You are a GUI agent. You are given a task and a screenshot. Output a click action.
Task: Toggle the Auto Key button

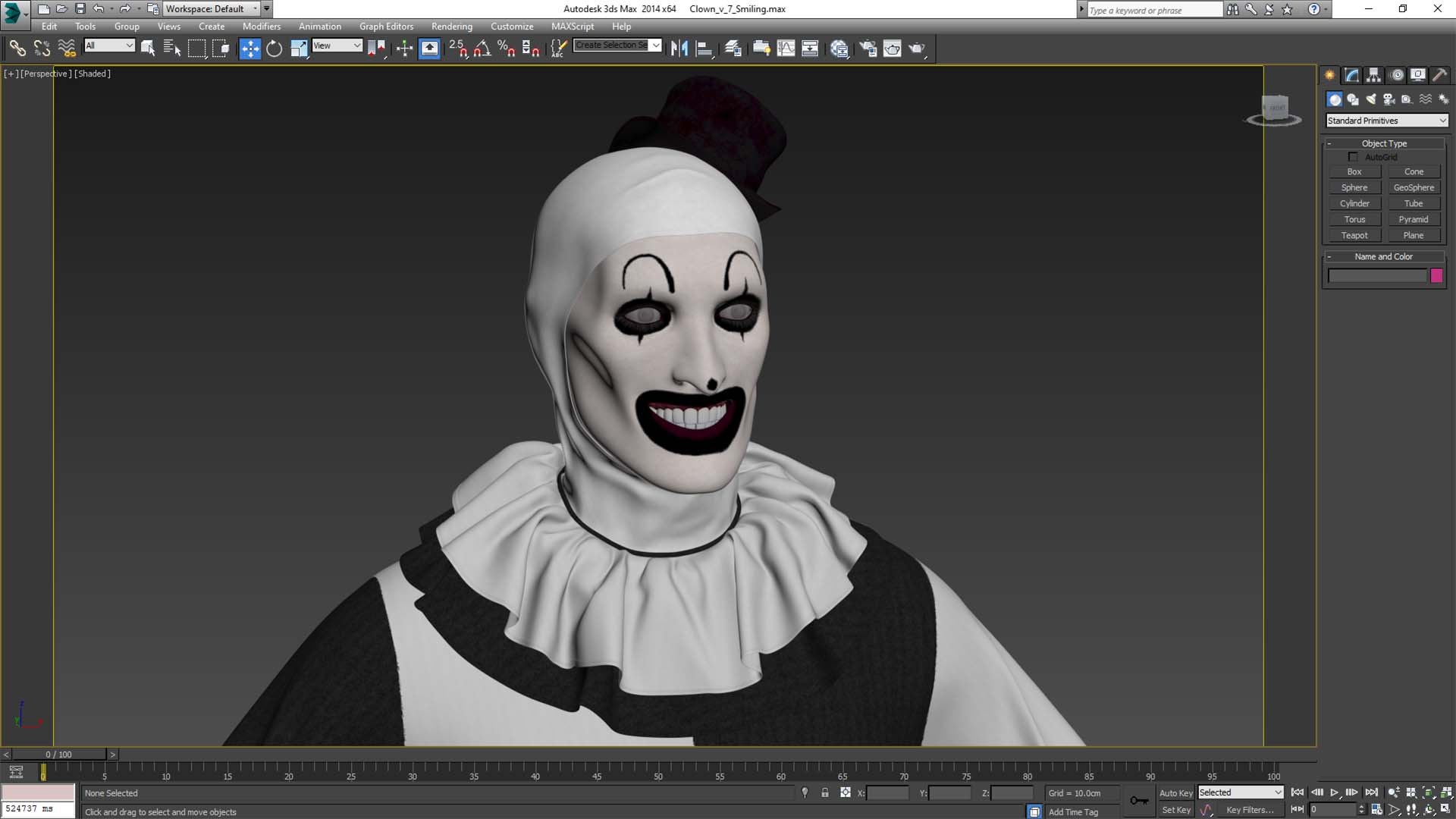point(1175,793)
